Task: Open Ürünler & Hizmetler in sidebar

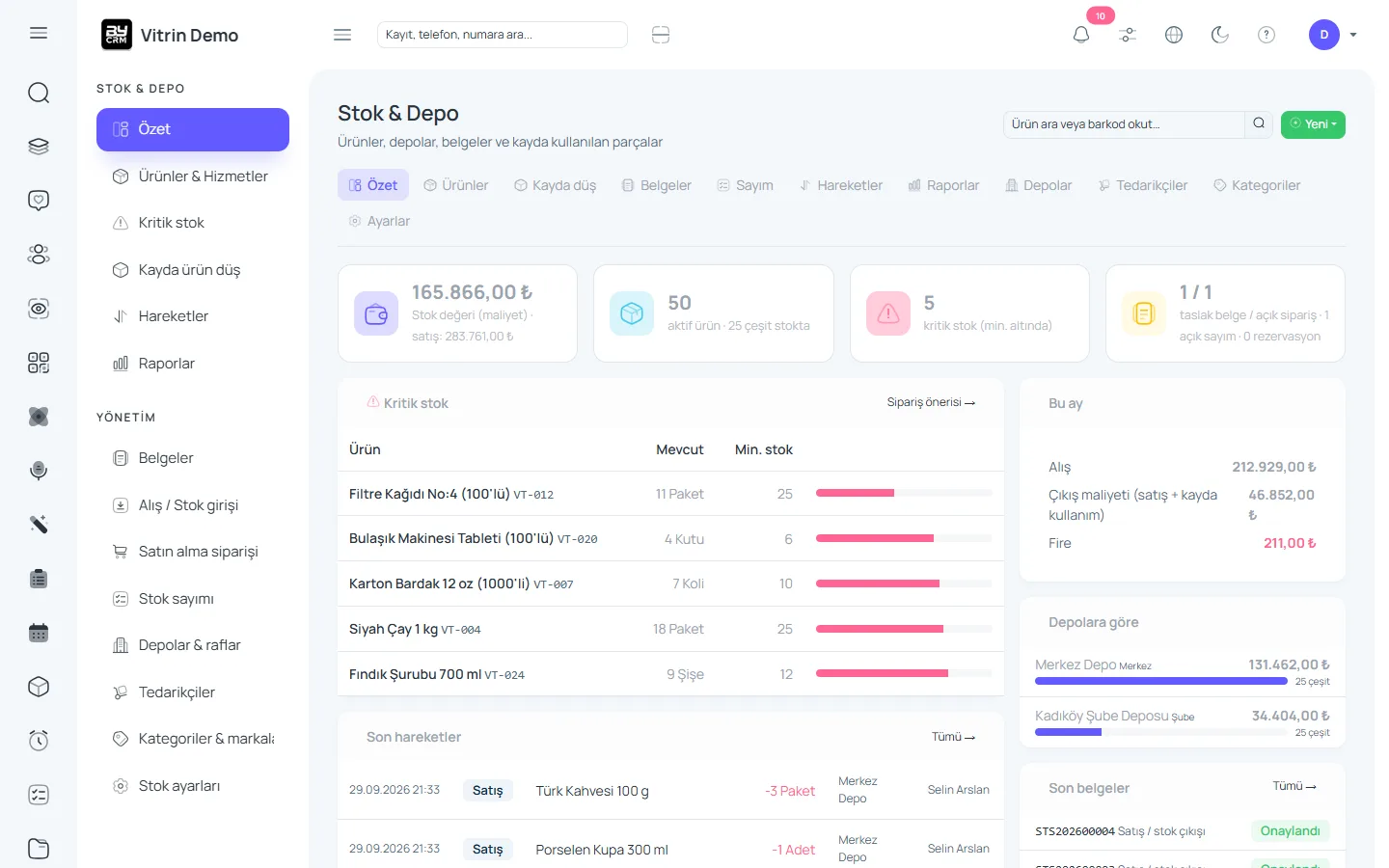Action: (193, 176)
